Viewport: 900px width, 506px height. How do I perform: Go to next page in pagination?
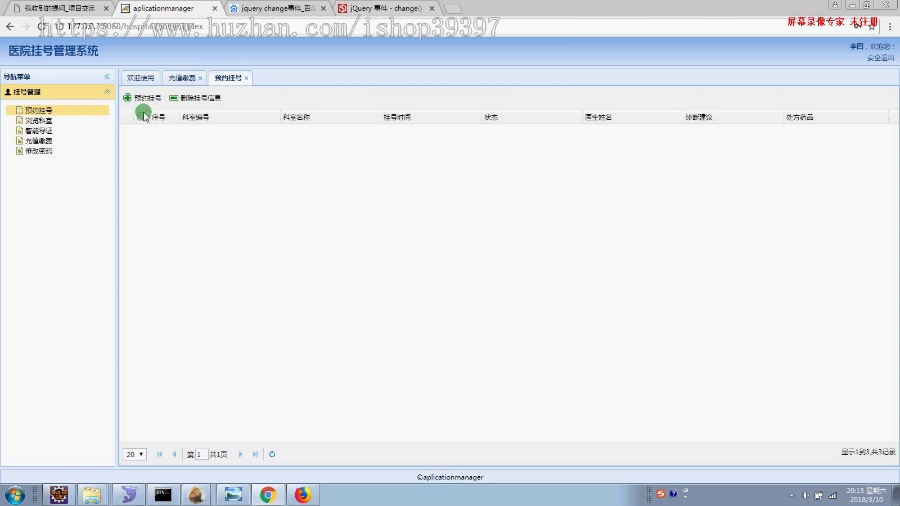240,454
